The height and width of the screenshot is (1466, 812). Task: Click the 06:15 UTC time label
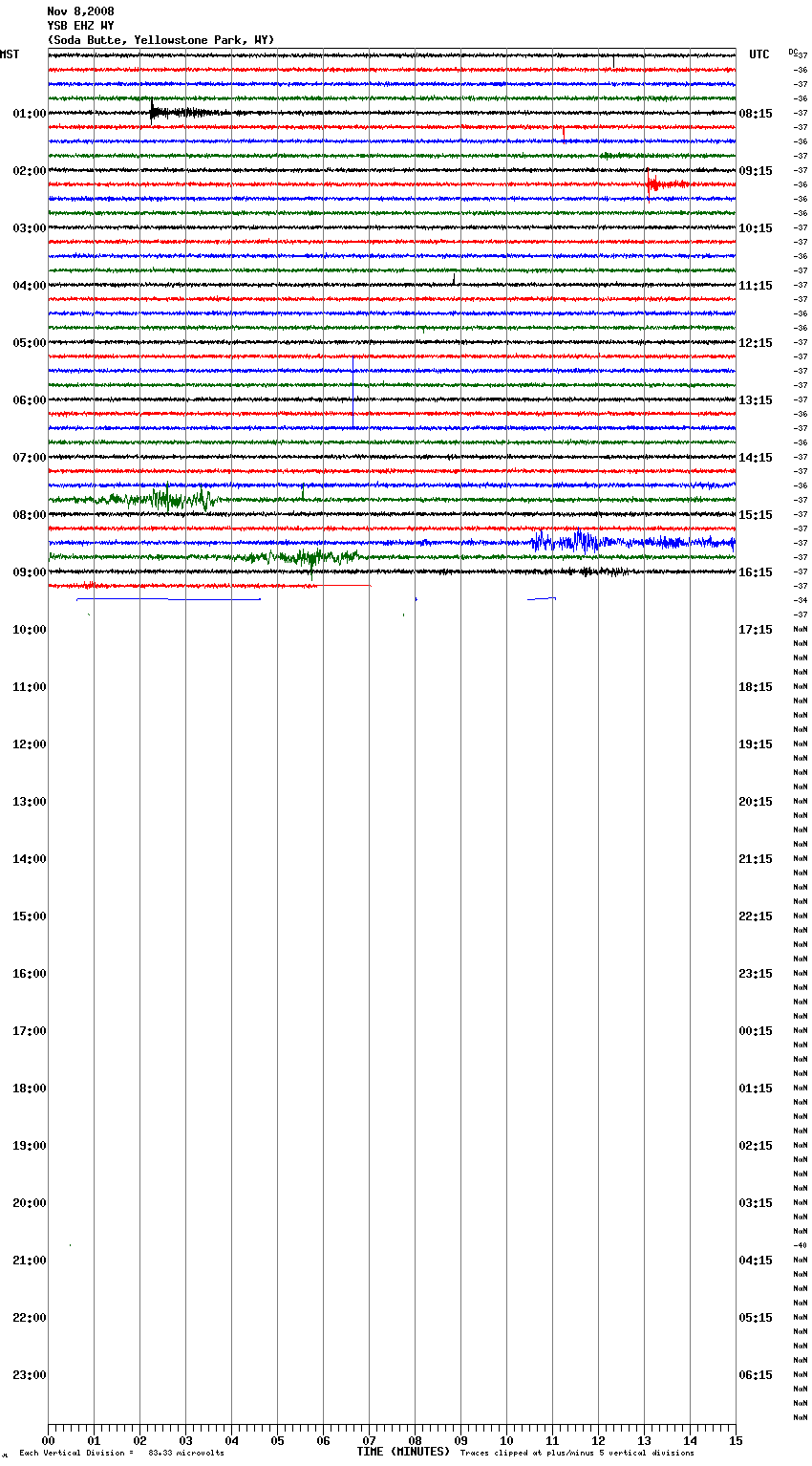click(x=756, y=1375)
